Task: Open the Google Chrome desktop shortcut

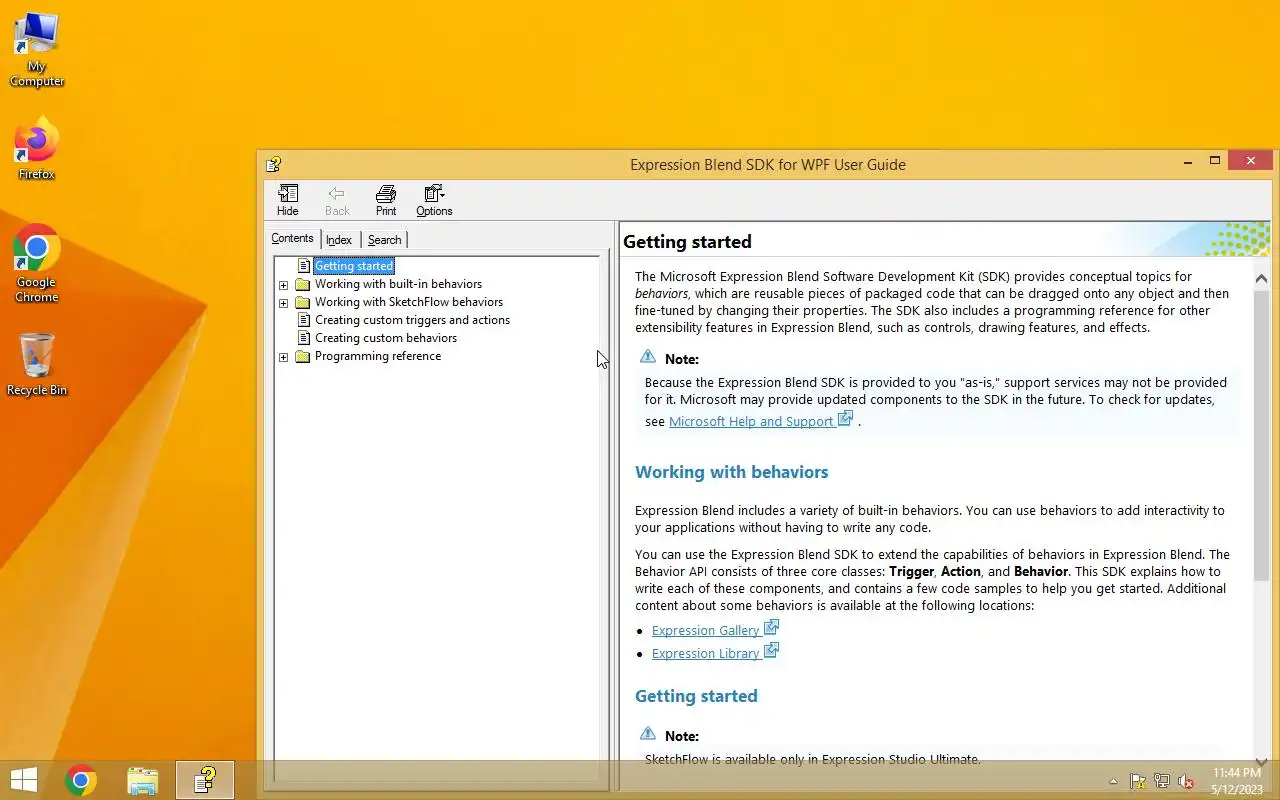Action: [37, 264]
